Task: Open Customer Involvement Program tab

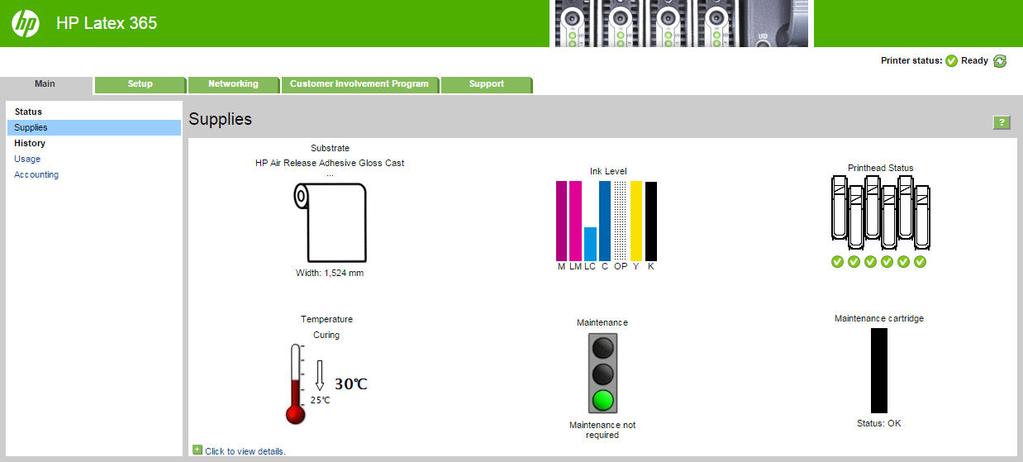Action: 359,84
